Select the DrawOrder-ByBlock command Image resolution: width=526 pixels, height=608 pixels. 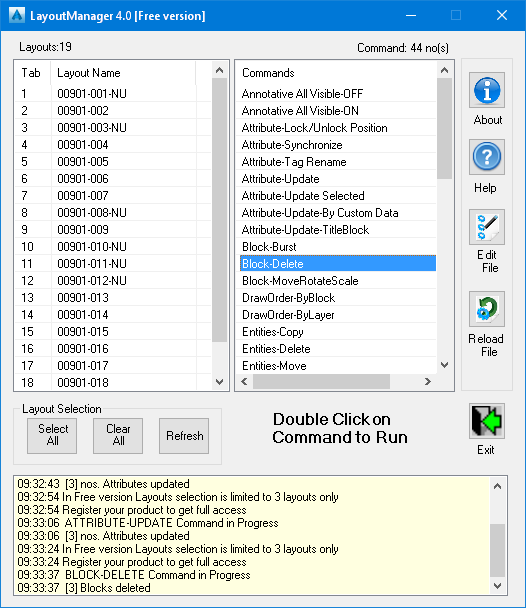[x=336, y=298]
